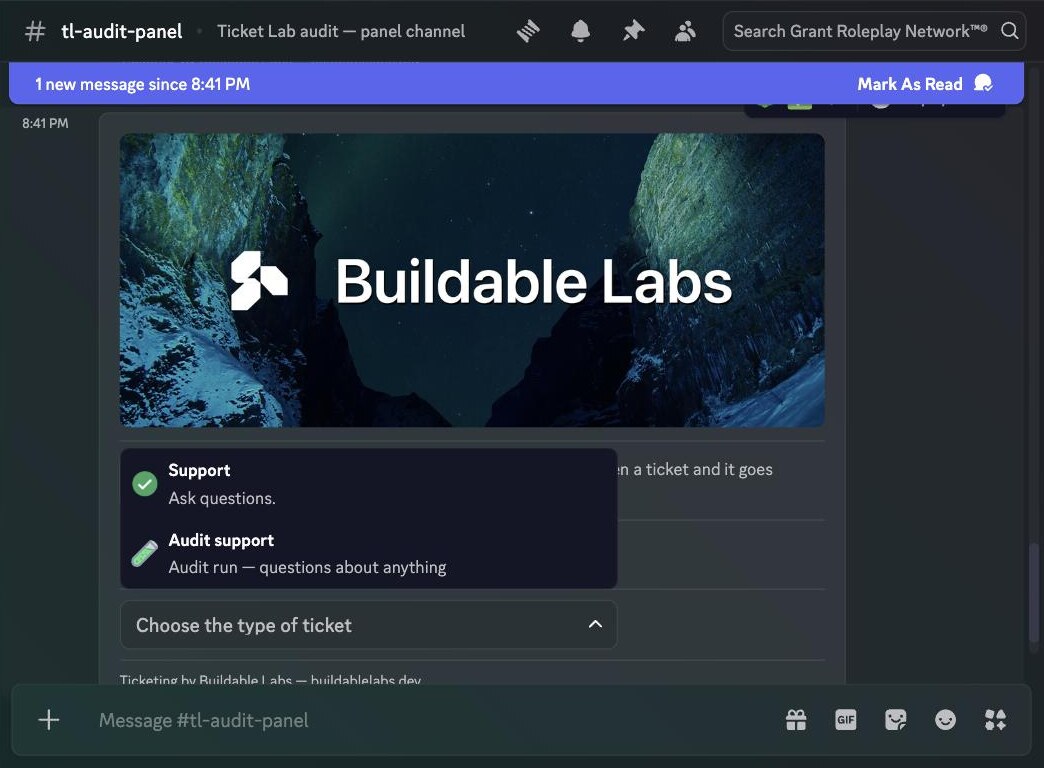Open the sticker picker
1044x768 pixels.
tap(896, 719)
